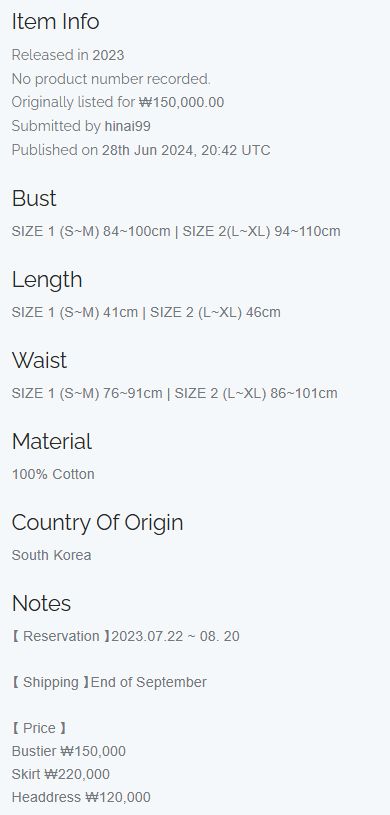Open the hinai99 submitter profile link
The height and width of the screenshot is (815, 390).
point(127,126)
